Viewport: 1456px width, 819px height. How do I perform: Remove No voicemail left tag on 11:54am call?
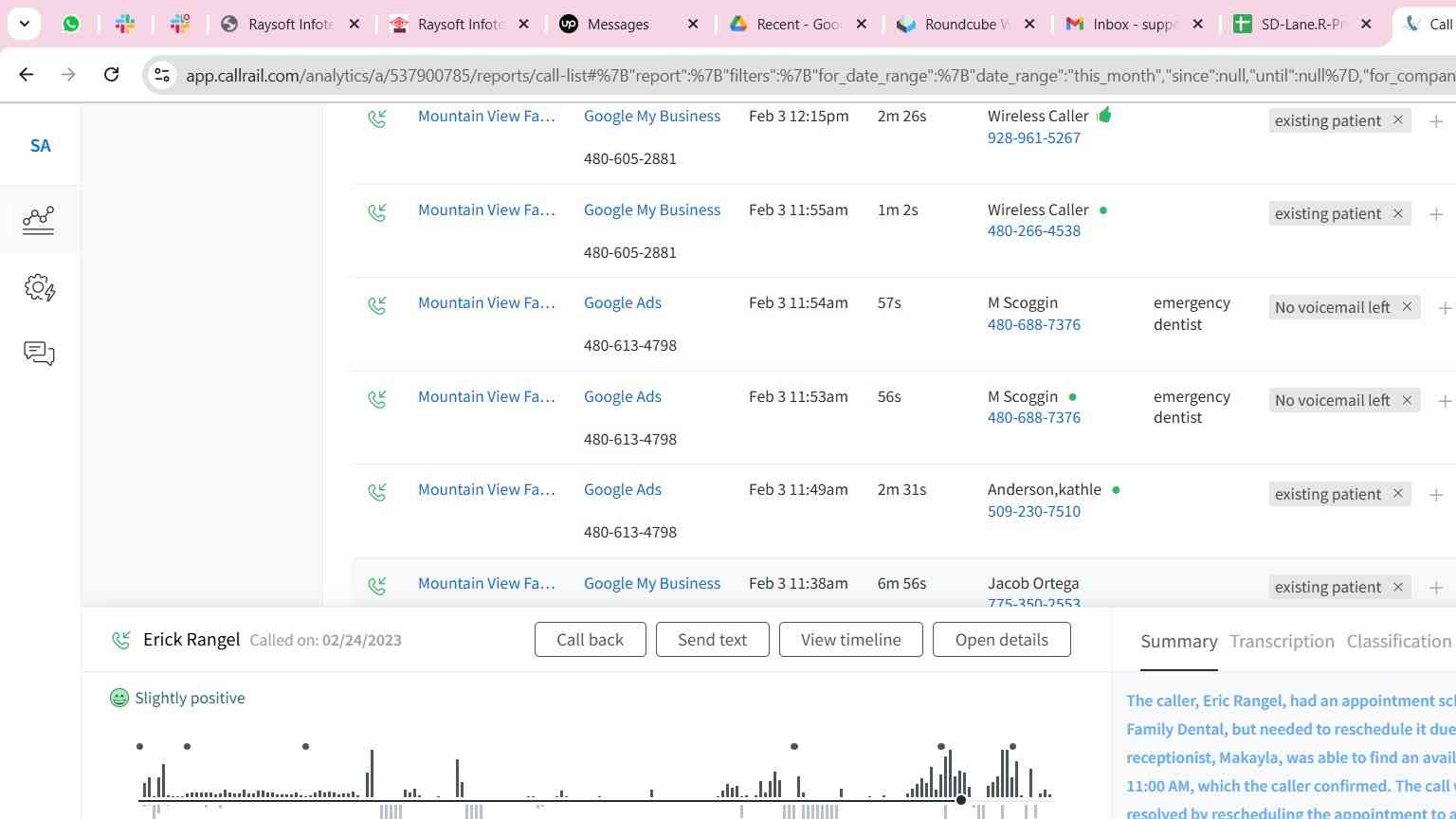[1407, 307]
